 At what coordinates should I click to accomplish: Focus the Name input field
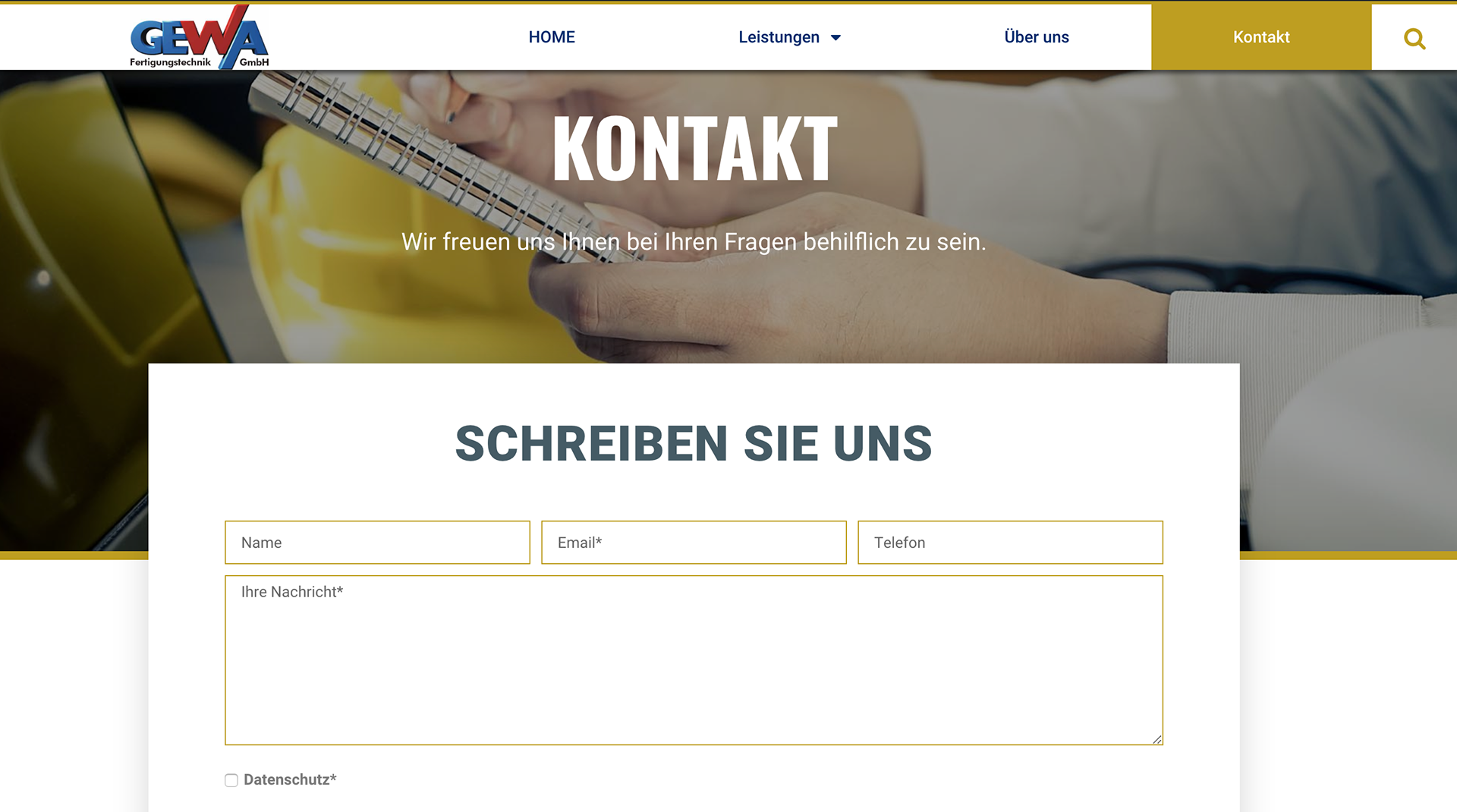377,543
